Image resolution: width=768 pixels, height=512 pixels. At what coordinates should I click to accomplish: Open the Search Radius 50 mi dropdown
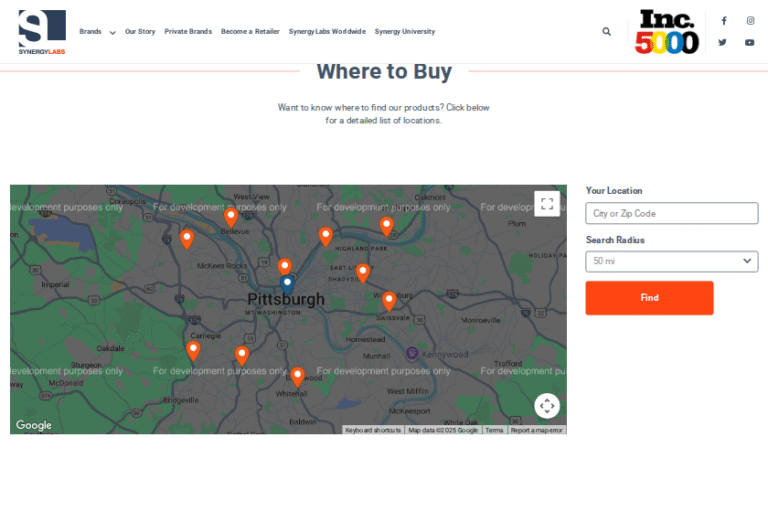[671, 261]
